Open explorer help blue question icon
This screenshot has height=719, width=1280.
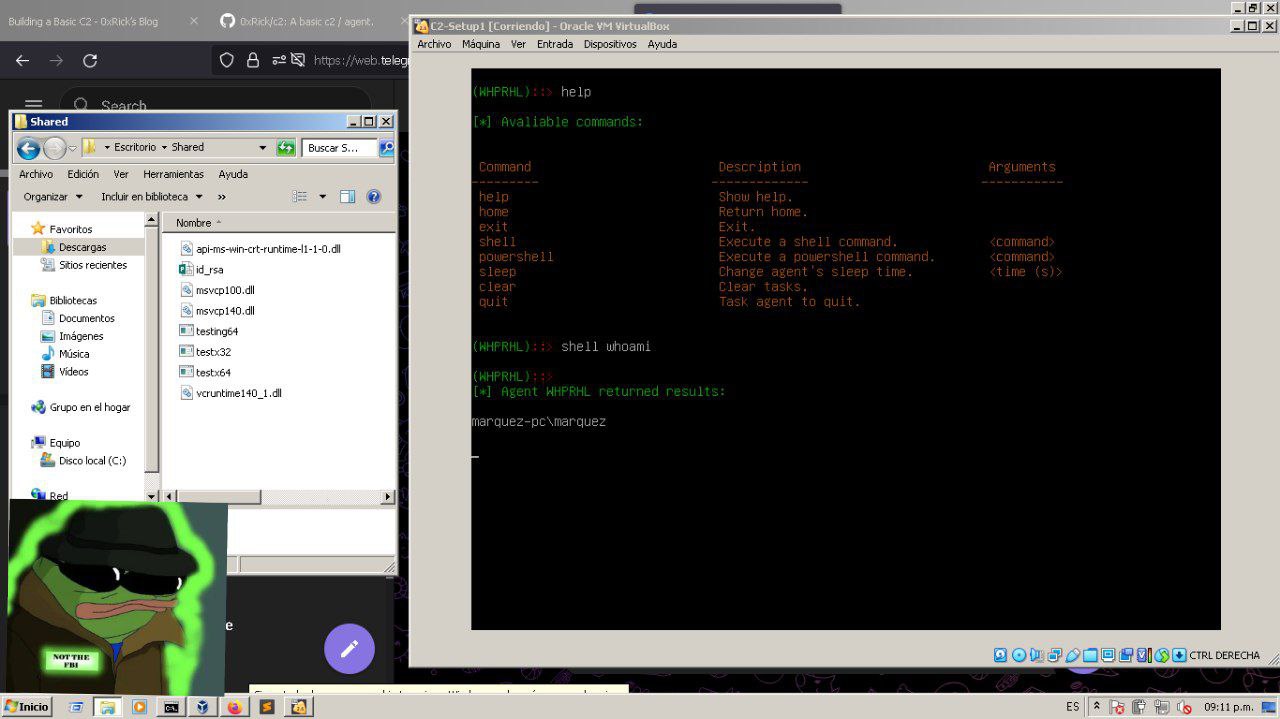tap(374, 197)
